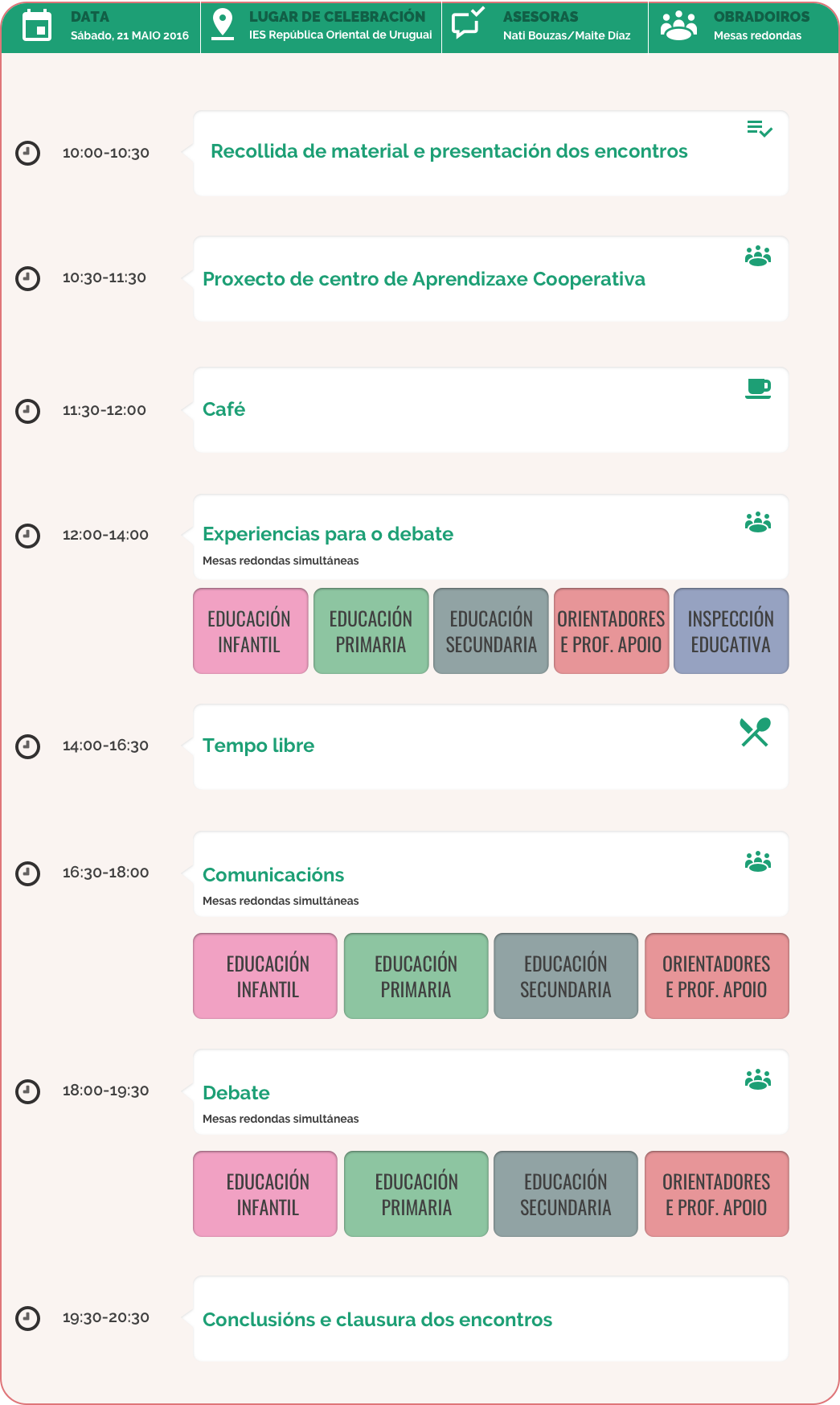Open the Experiencias para o debate session
Viewport: 840px width, 1405px height.
point(328,534)
